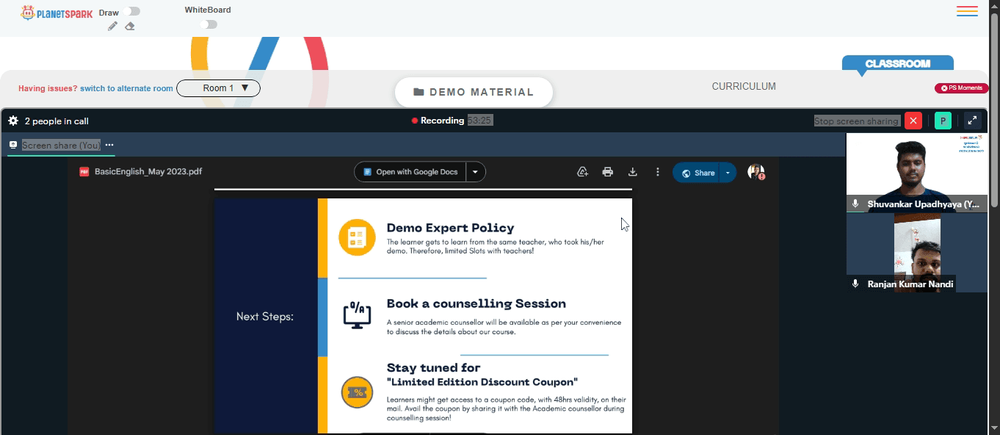The height and width of the screenshot is (435, 1000).
Task: Click the Limited Edition Discount Coupon heading
Action: tap(482, 382)
